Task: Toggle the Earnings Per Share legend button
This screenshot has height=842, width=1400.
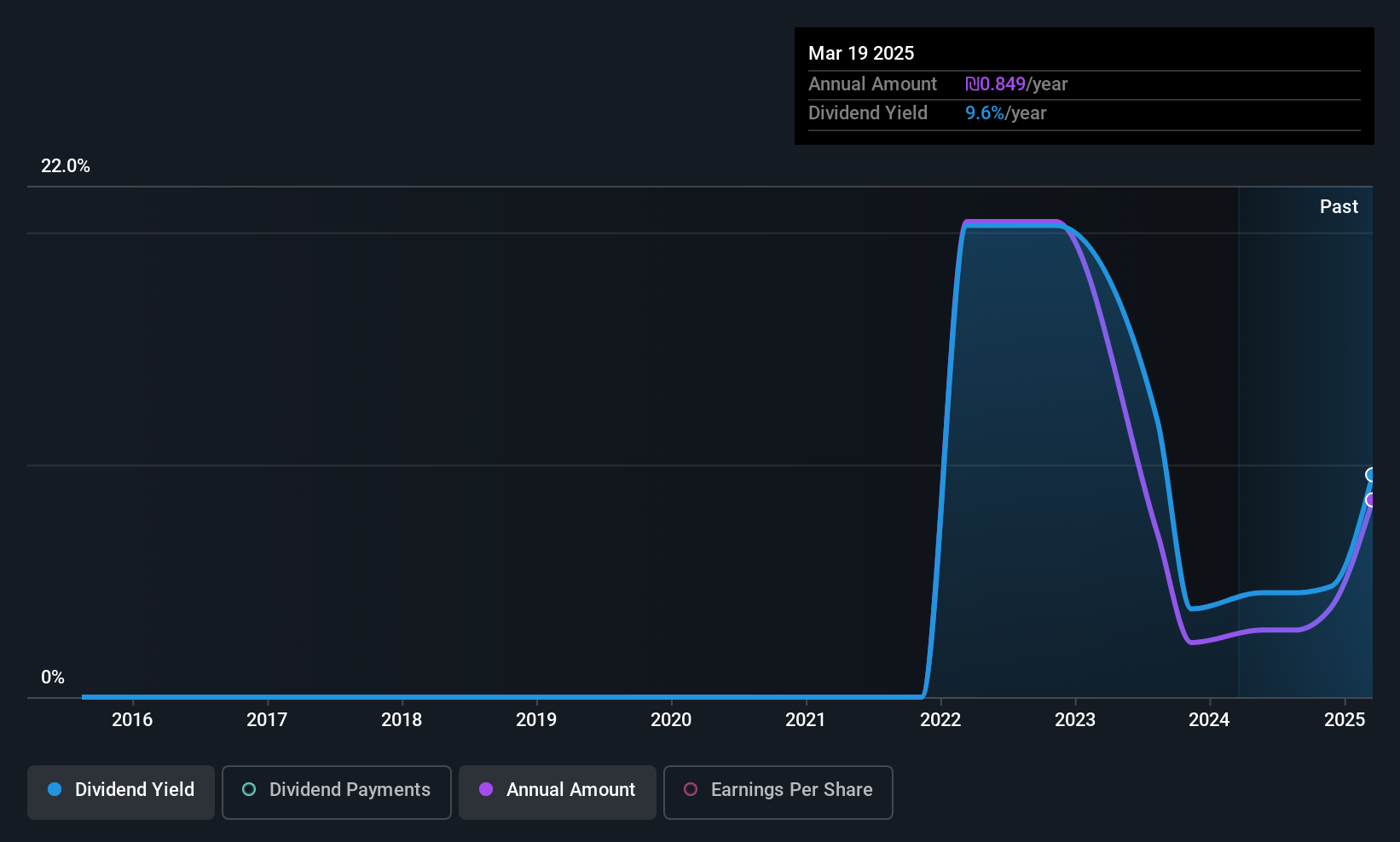Action: (778, 793)
